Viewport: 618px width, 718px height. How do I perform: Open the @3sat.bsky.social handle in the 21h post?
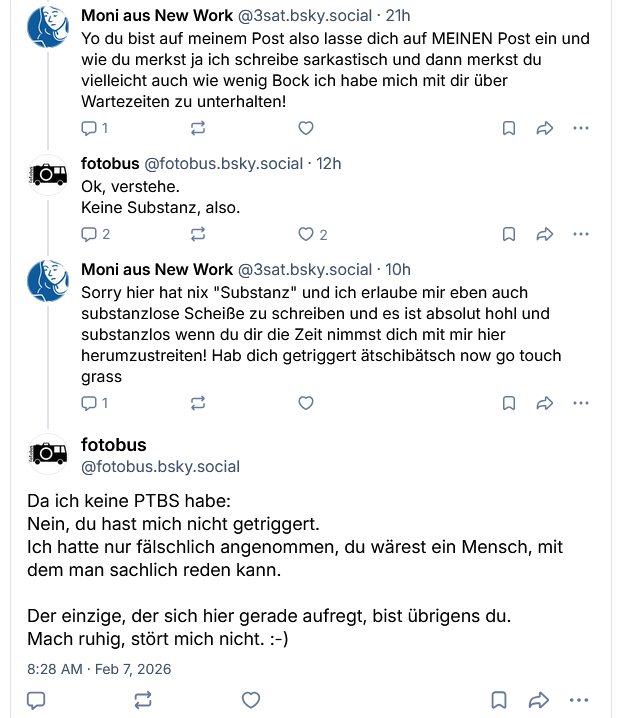304,16
